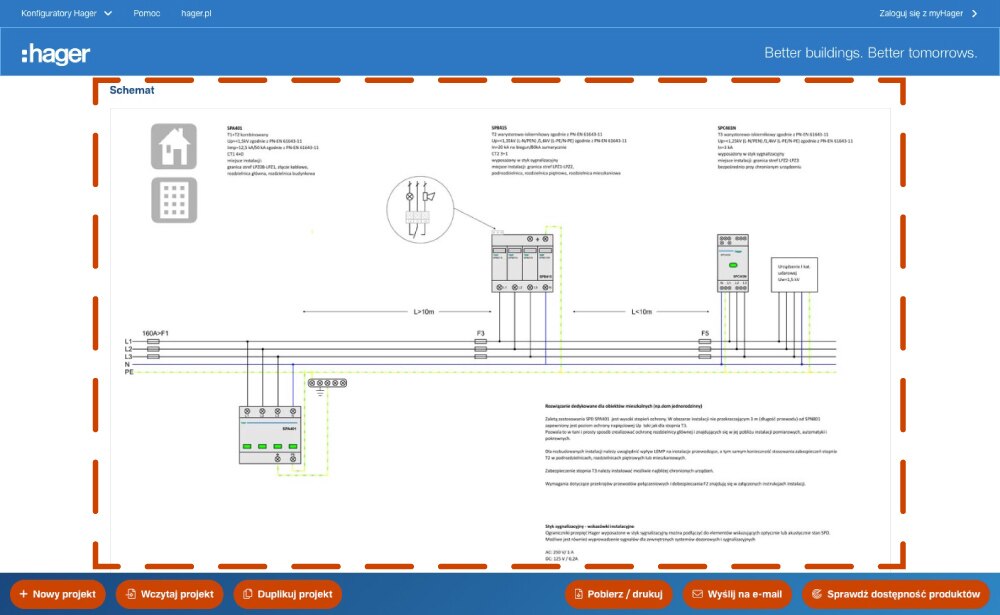Open the Pomoc menu item
The height and width of the screenshot is (615, 1000).
[x=147, y=14]
